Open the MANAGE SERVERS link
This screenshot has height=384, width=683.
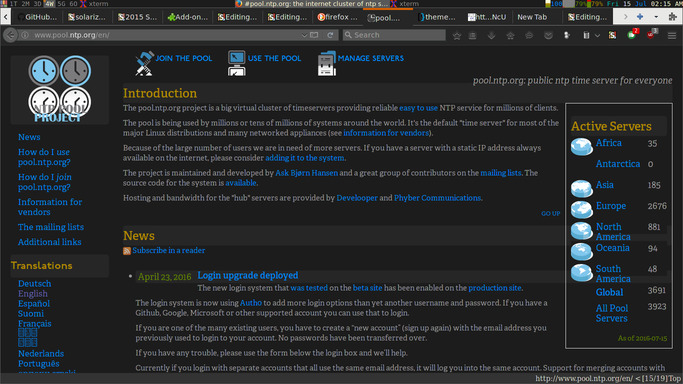point(371,58)
